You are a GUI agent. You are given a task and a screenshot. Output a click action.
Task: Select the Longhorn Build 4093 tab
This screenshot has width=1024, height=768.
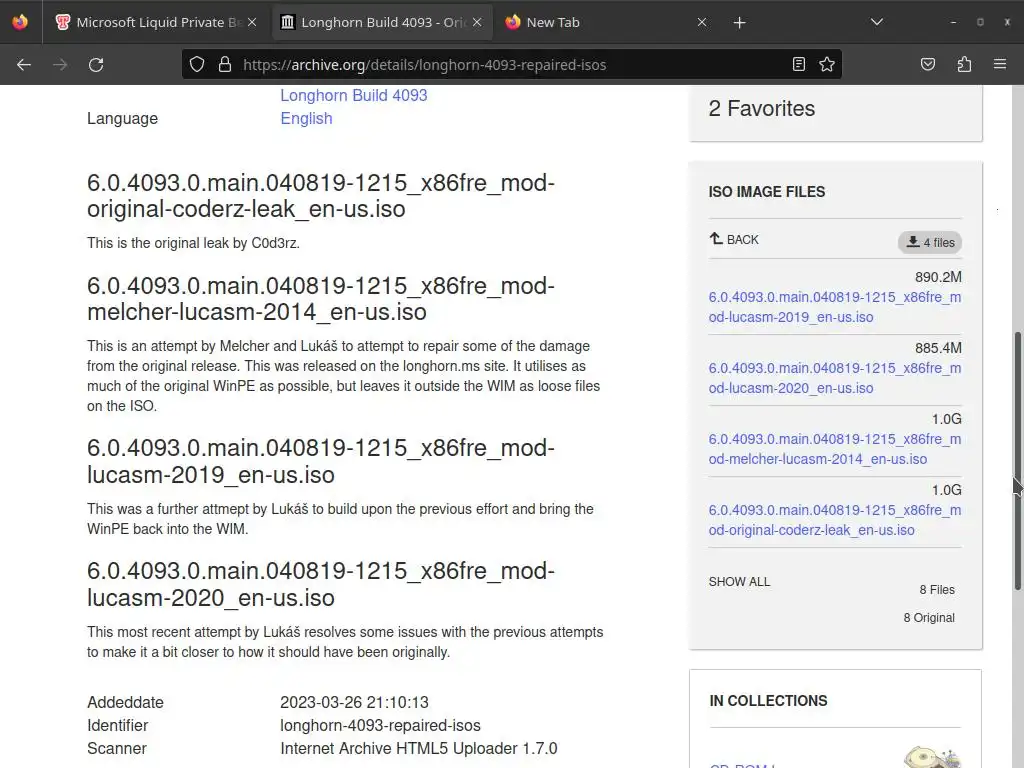(383, 22)
